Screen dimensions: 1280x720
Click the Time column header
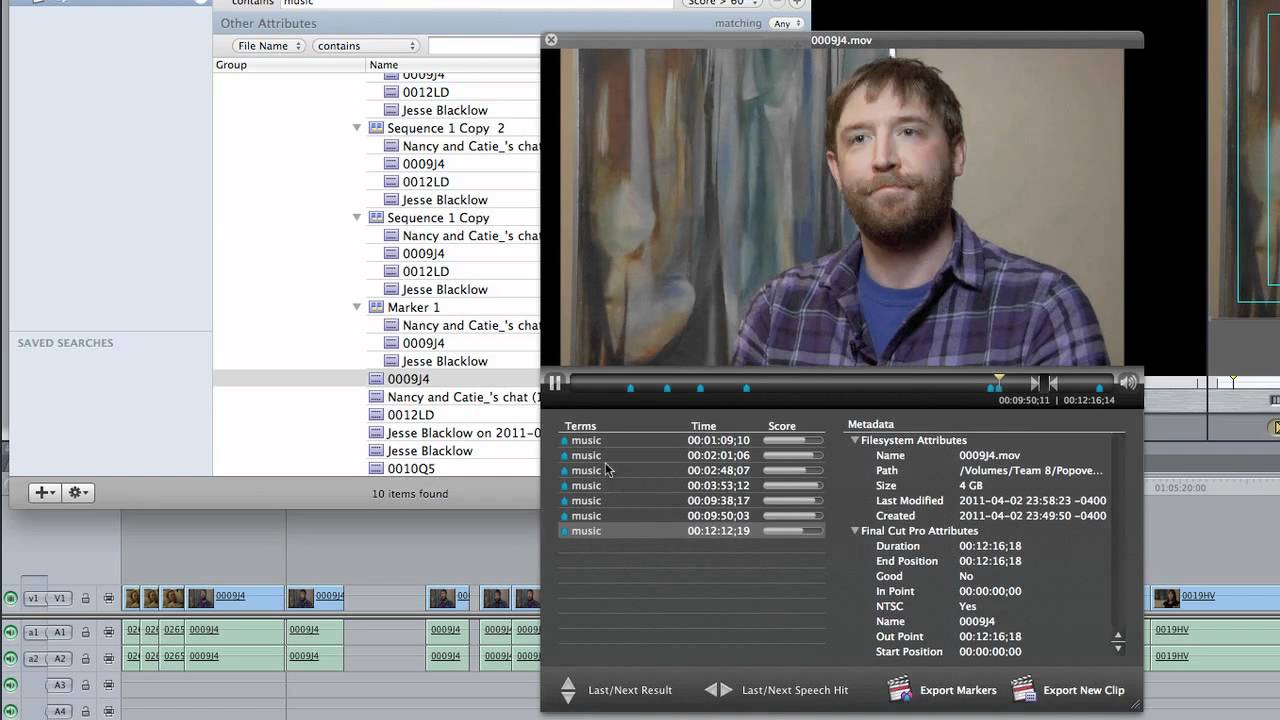pos(703,426)
